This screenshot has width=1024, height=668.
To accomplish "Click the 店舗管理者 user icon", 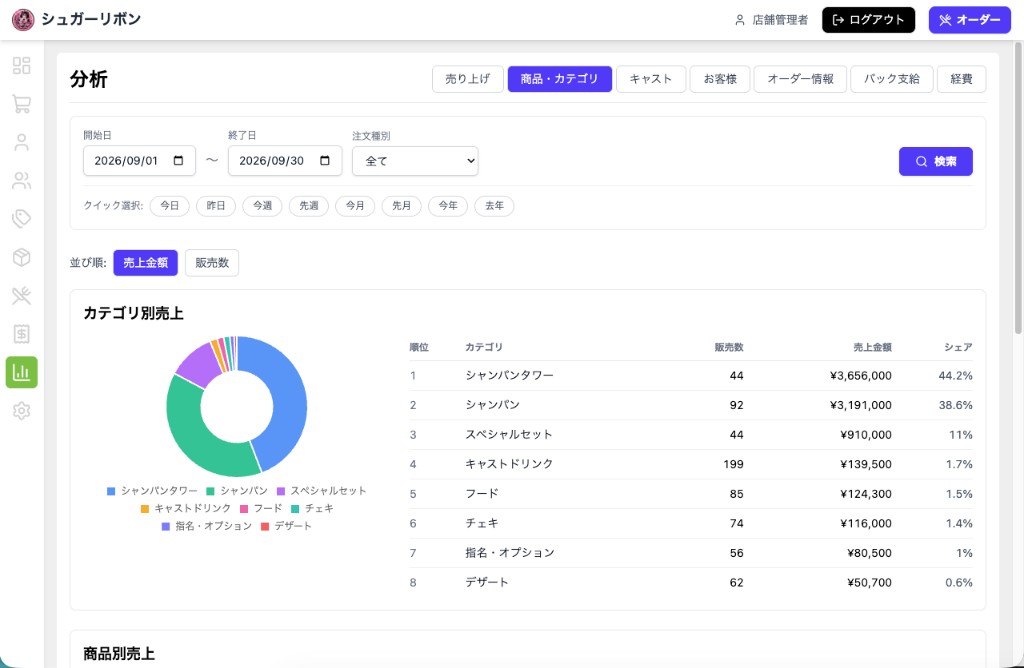I will click(x=739, y=20).
